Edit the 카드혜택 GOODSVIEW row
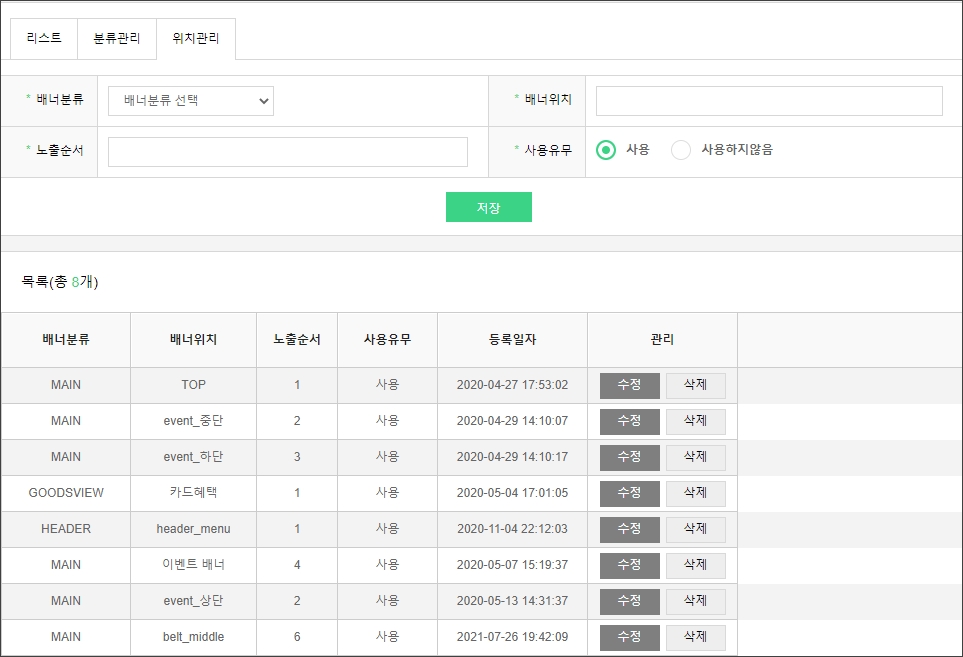Image resolution: width=963 pixels, height=657 pixels. click(629, 493)
